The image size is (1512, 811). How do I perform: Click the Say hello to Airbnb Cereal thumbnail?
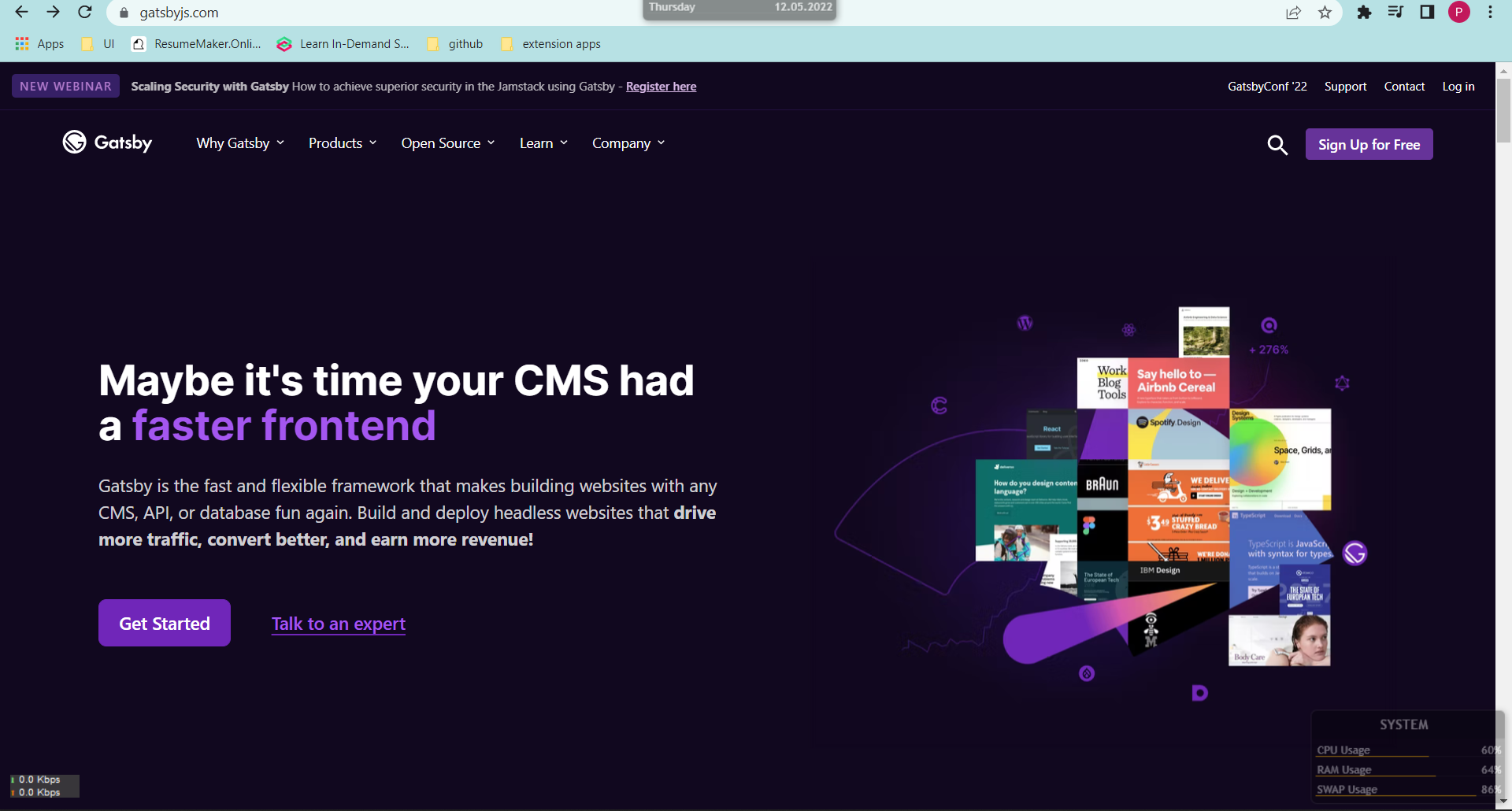point(1178,383)
